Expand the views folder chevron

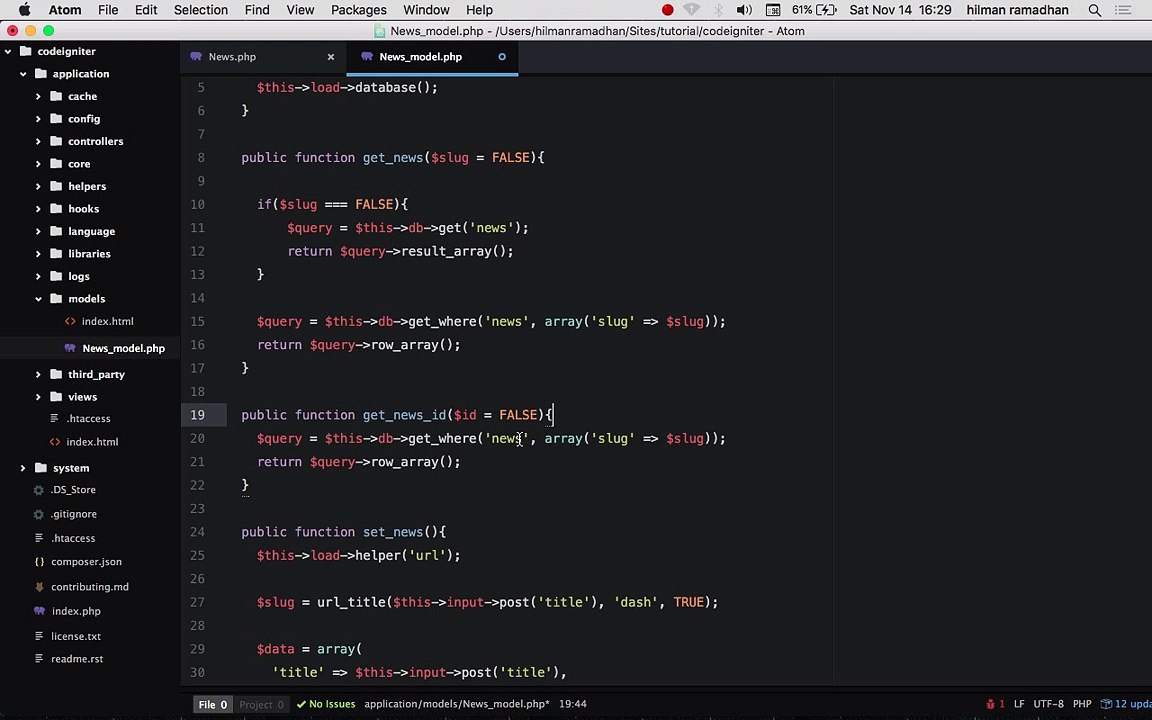pyautogui.click(x=38, y=397)
